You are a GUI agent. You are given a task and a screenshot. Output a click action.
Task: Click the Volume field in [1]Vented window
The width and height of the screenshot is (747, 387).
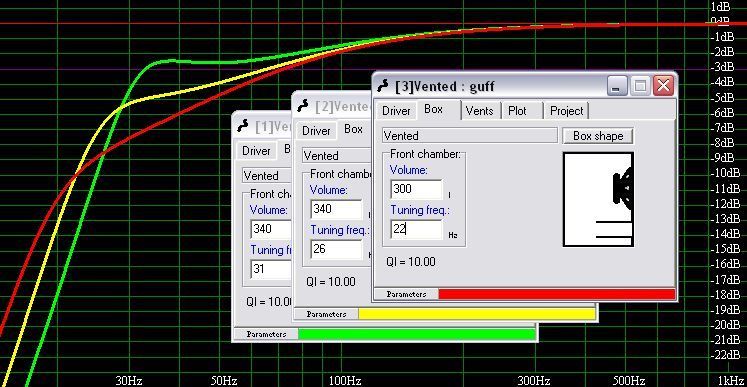pos(271,229)
